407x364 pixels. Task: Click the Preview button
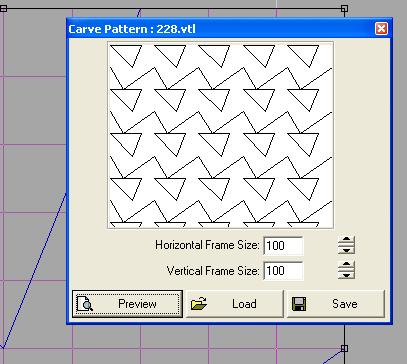127,304
